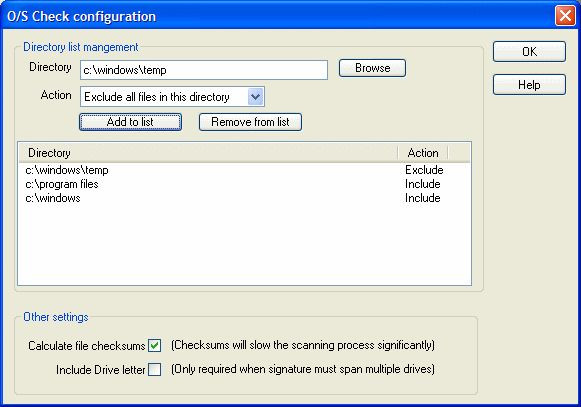Uncheck Calculate file checksums checkbox
This screenshot has height=407, width=581.
tap(155, 345)
